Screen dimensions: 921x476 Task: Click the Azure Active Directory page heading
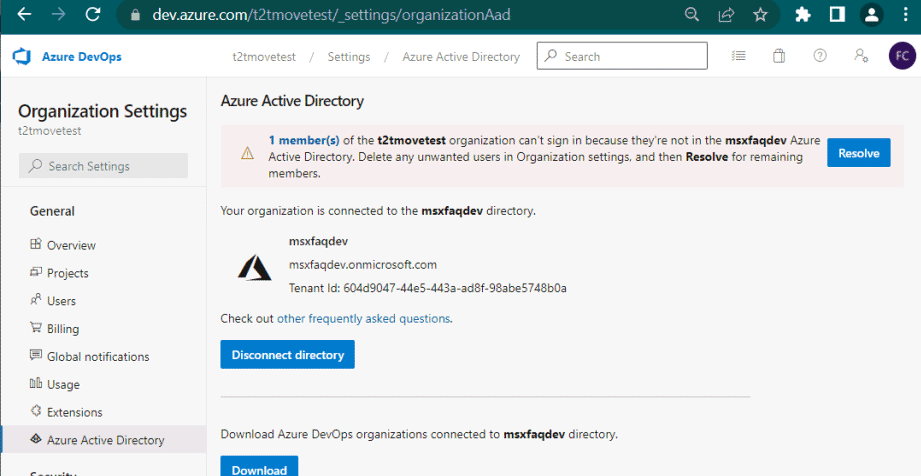(292, 101)
